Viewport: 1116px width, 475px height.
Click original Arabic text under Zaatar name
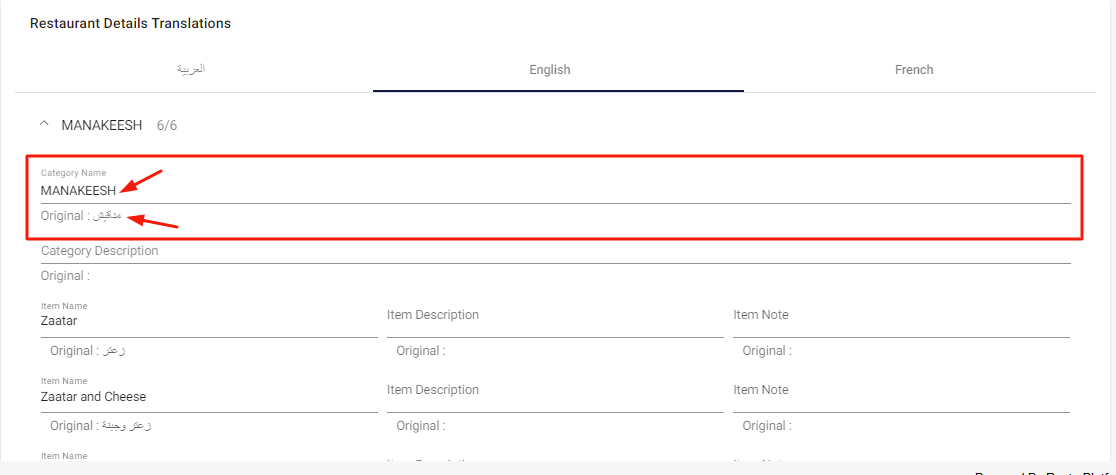click(115, 351)
